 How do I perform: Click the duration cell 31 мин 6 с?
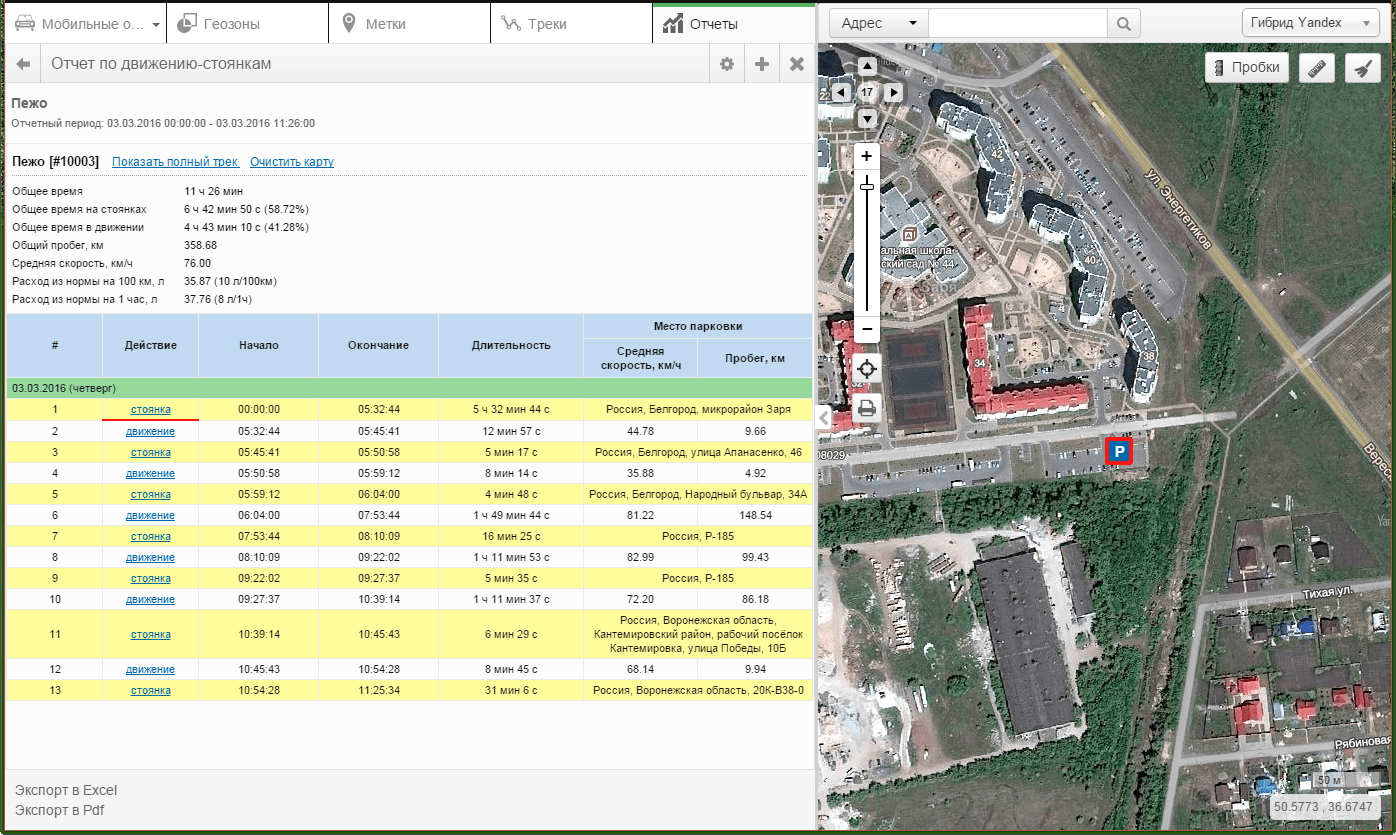[511, 691]
